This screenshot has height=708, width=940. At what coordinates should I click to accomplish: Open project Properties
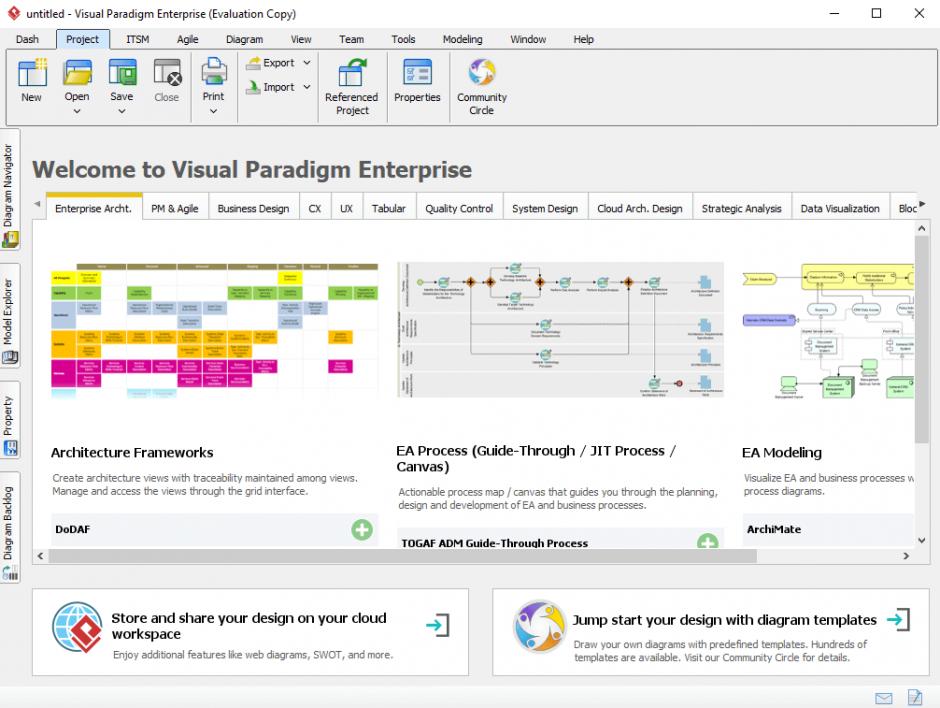click(417, 80)
